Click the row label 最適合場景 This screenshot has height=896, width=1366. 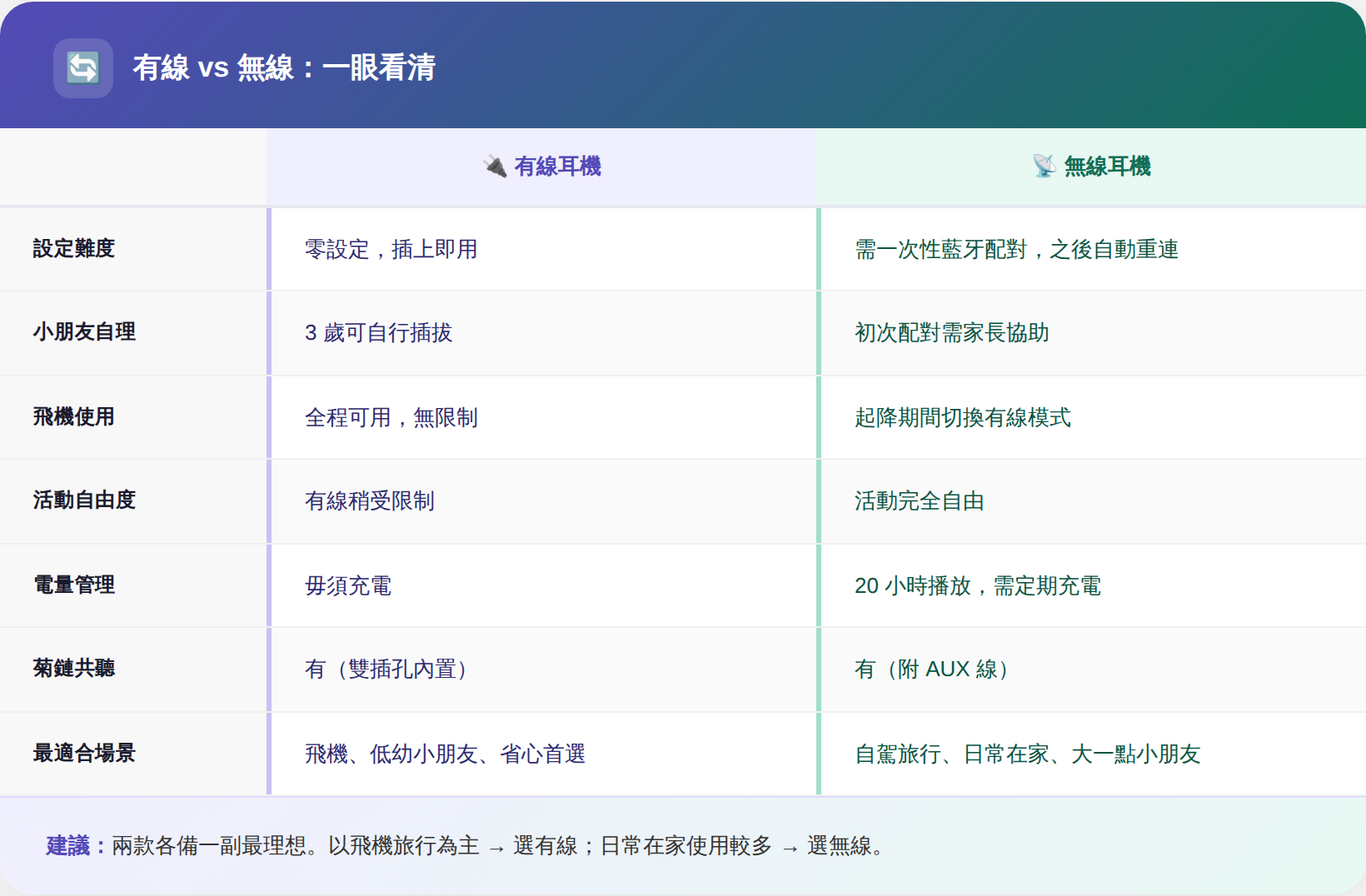coord(84,753)
